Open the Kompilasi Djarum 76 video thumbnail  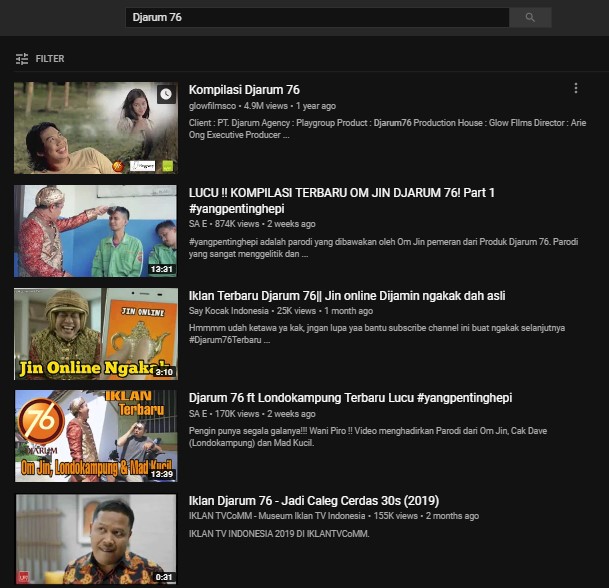pyautogui.click(x=96, y=128)
